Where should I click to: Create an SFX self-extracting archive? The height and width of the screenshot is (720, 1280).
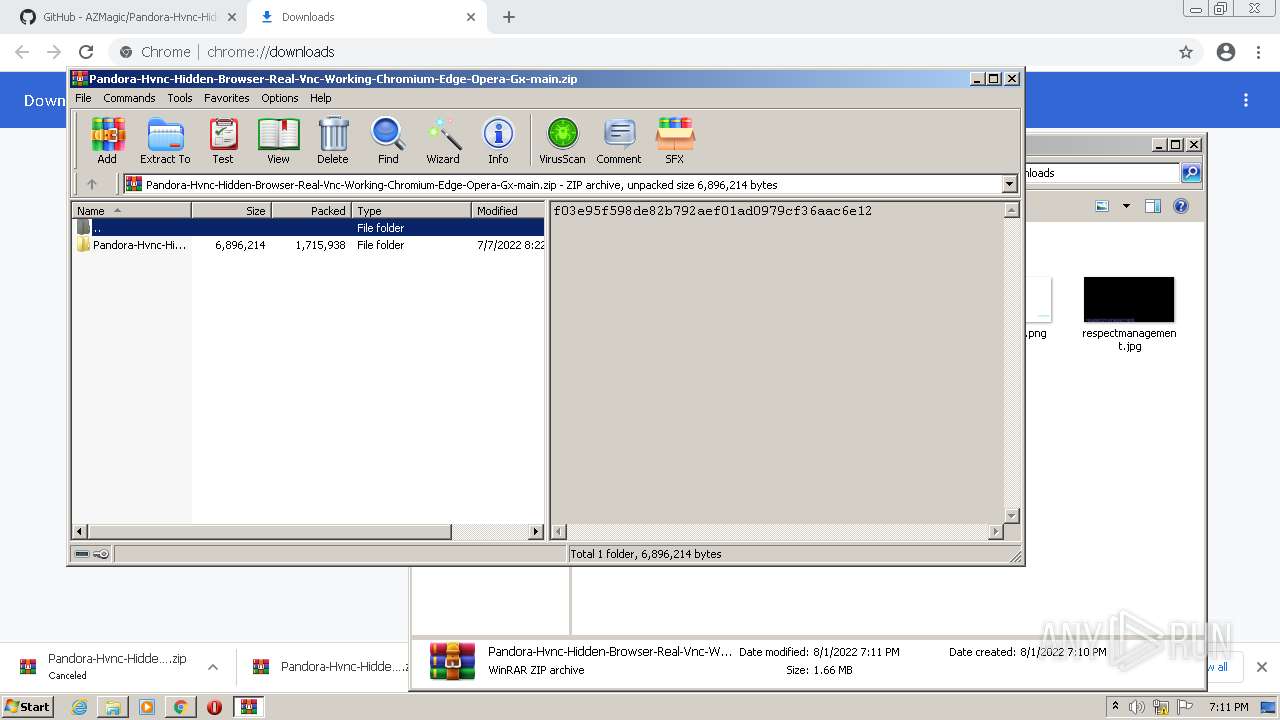click(x=675, y=141)
